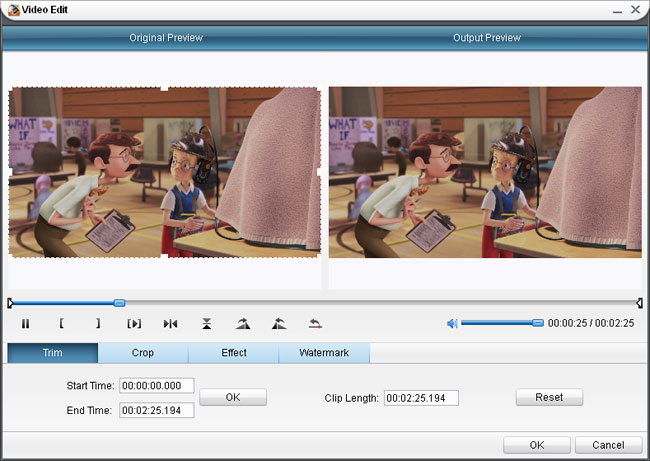Click the Output Preview video frame
650x461 pixels.
tap(485, 172)
